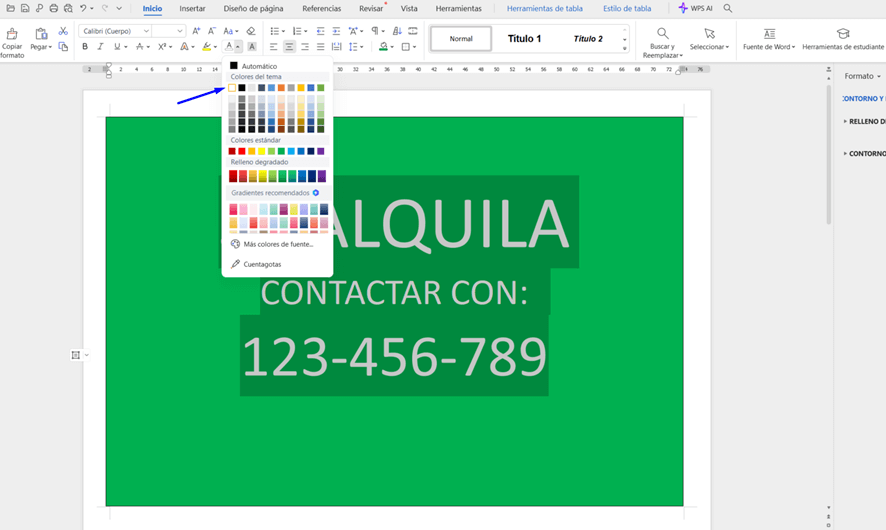The height and width of the screenshot is (530, 886).
Task: Click the search magnifier next to WPS AI
Action: pos(728,8)
